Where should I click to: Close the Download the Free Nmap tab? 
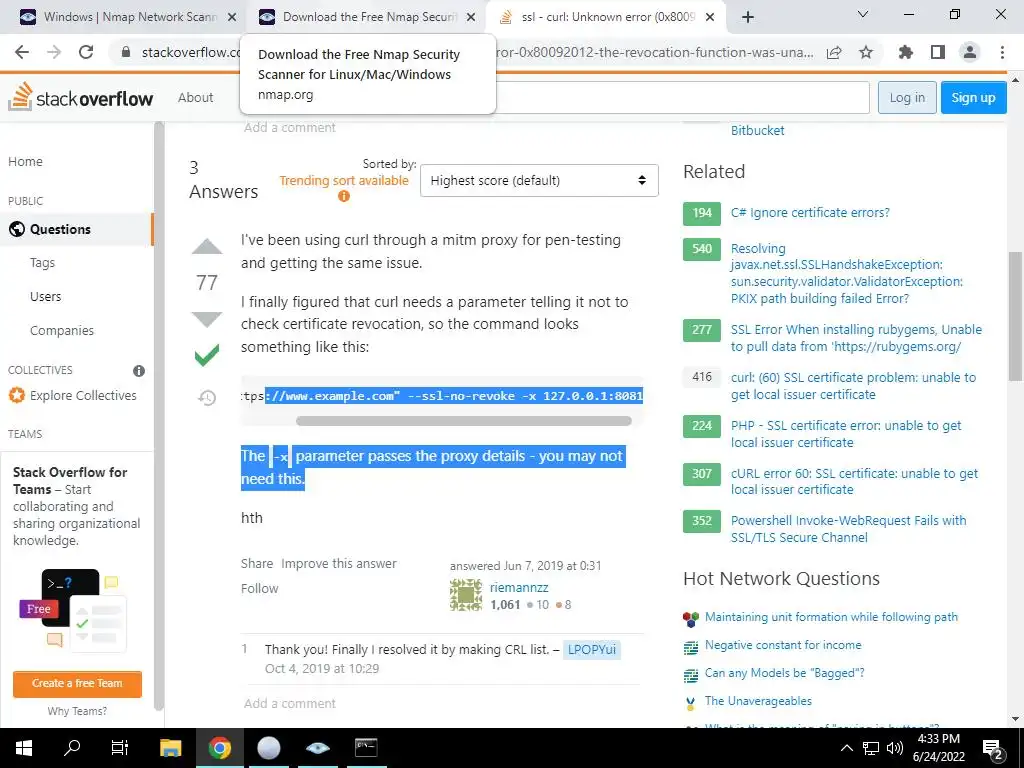[x=471, y=17]
